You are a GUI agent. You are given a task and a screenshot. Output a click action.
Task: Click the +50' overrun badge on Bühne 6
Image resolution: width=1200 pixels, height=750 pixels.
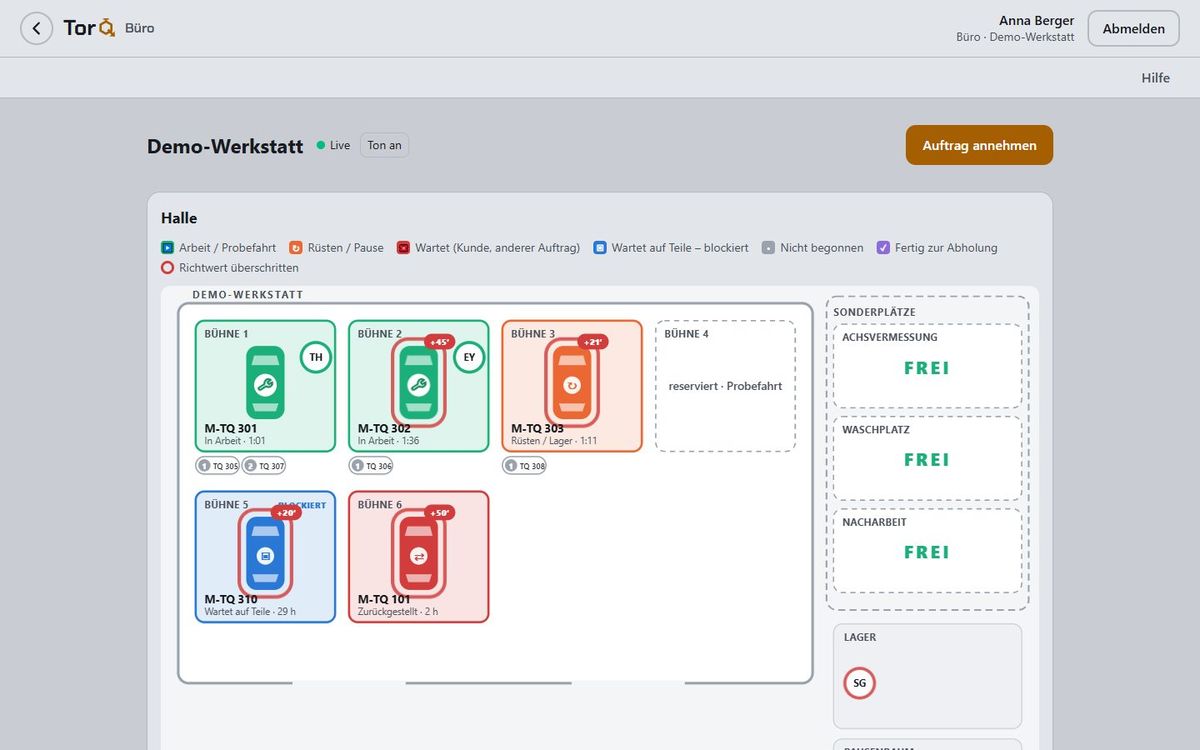pyautogui.click(x=440, y=513)
